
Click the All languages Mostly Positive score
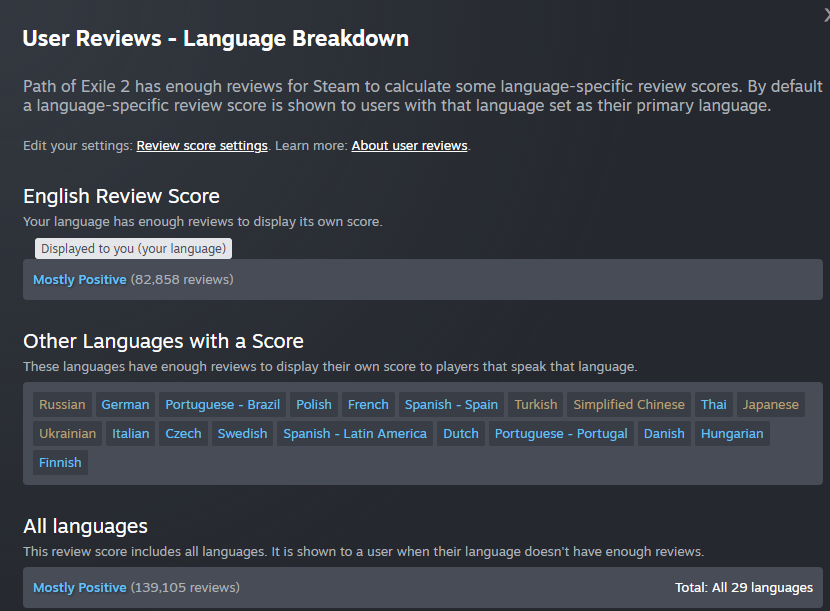pyautogui.click(x=79, y=588)
